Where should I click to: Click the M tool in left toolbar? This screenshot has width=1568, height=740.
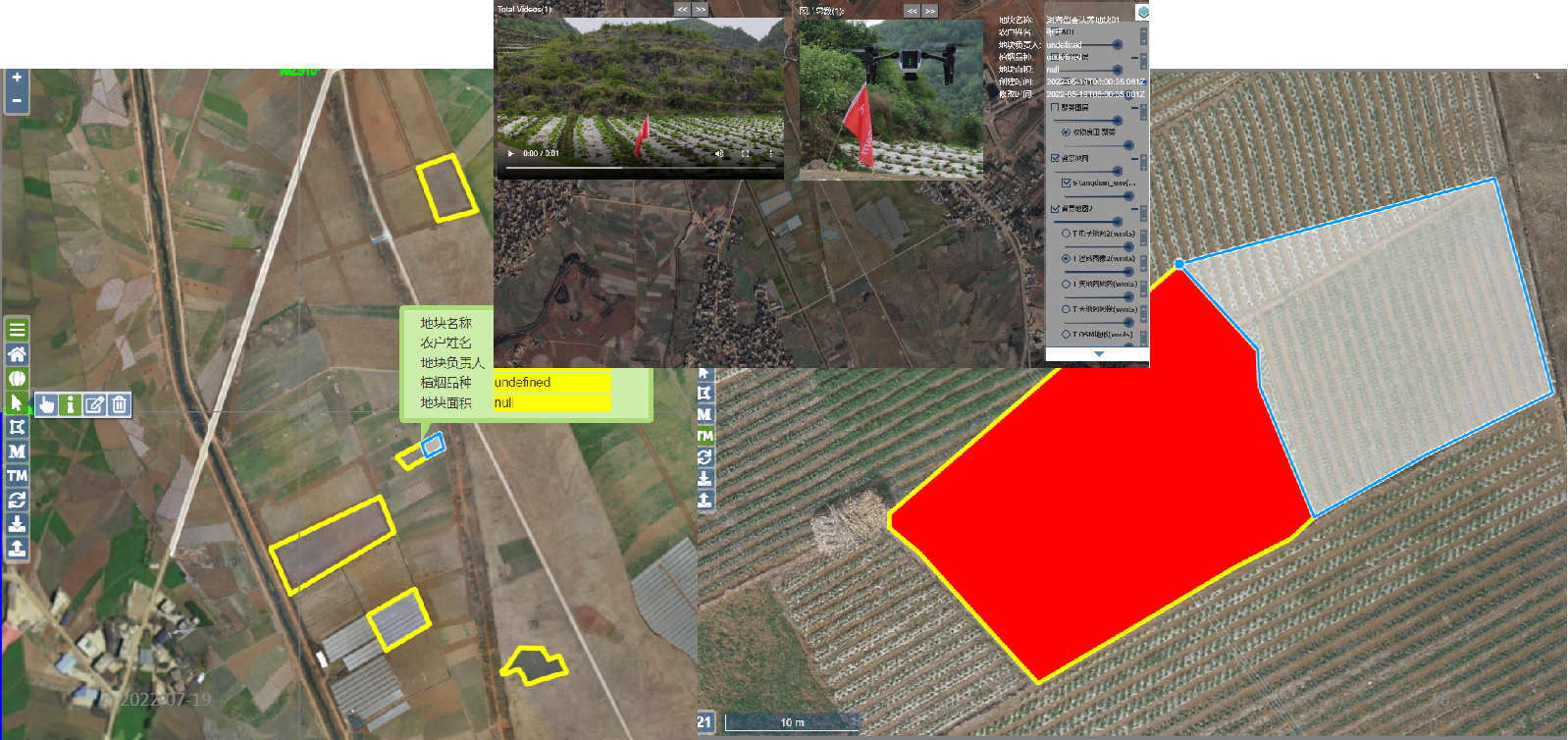click(17, 451)
